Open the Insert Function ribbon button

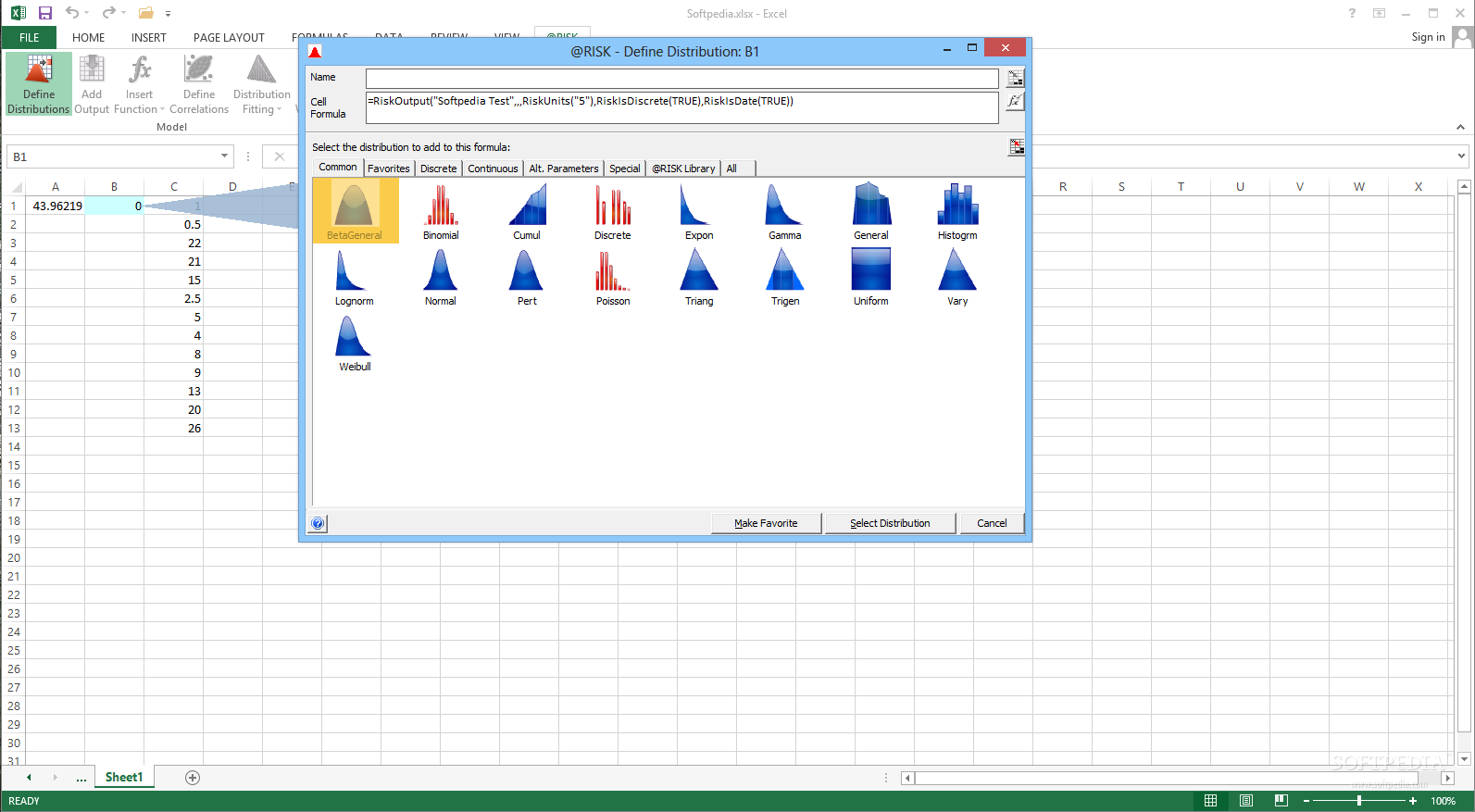(139, 84)
